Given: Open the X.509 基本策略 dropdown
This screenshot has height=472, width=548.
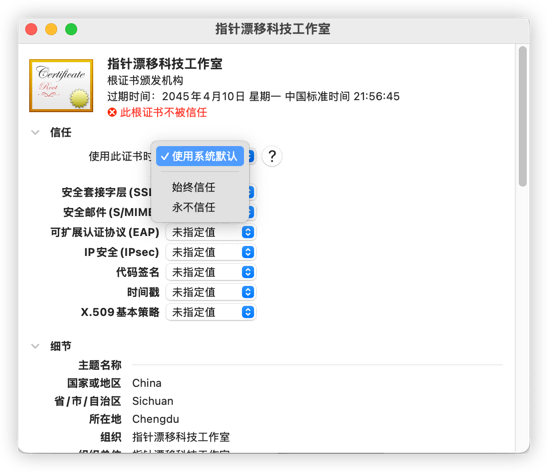Looking at the screenshot, I should tap(211, 312).
